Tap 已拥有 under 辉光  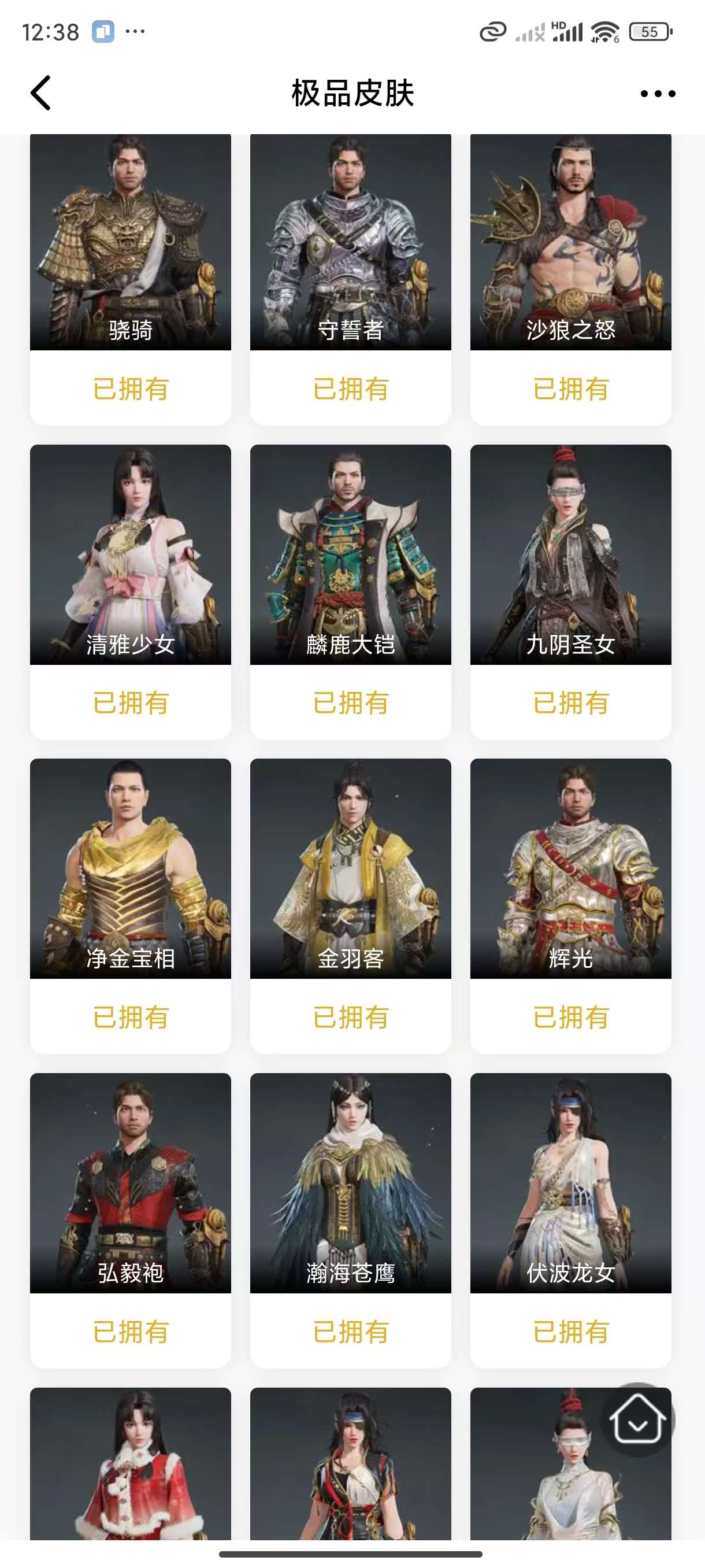tap(570, 1017)
